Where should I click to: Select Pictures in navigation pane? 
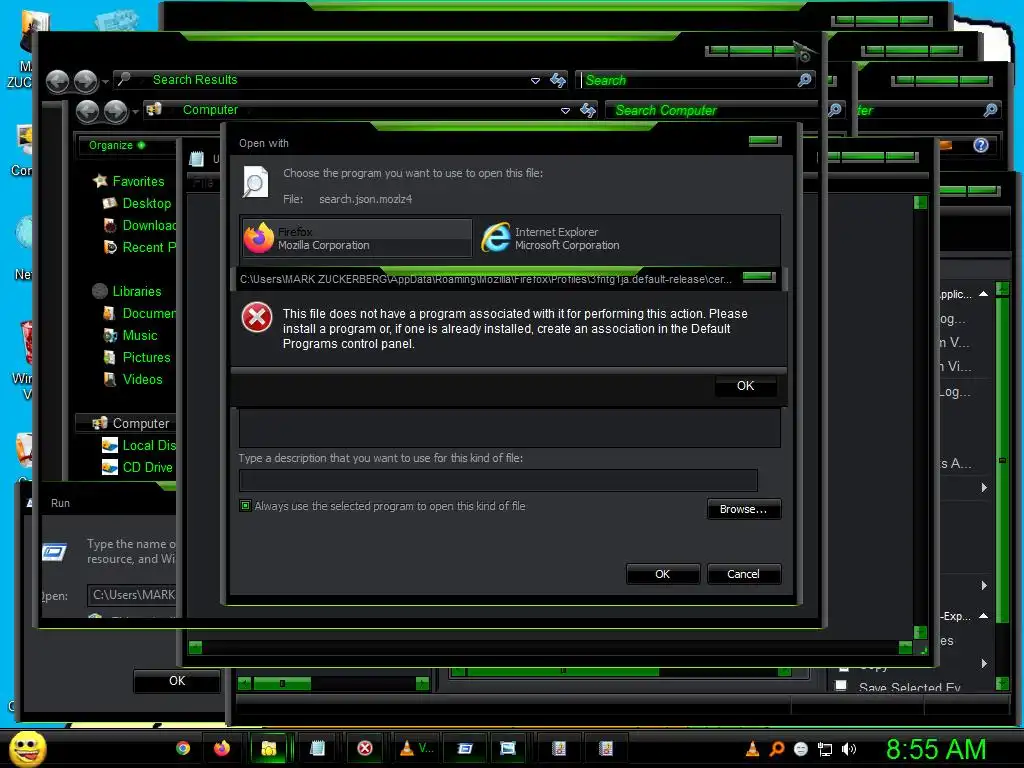146,358
